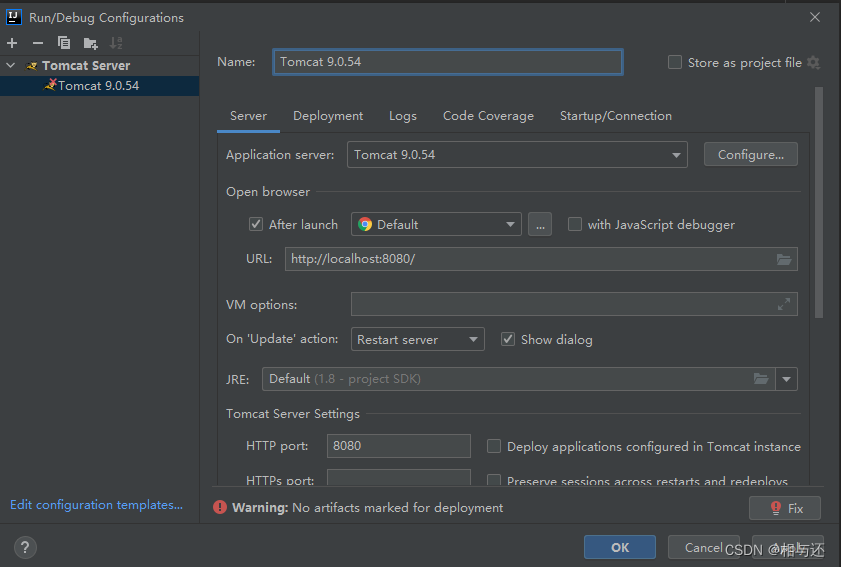The height and width of the screenshot is (567, 841).
Task: Open the JRE dropdown arrow
Action: point(786,379)
